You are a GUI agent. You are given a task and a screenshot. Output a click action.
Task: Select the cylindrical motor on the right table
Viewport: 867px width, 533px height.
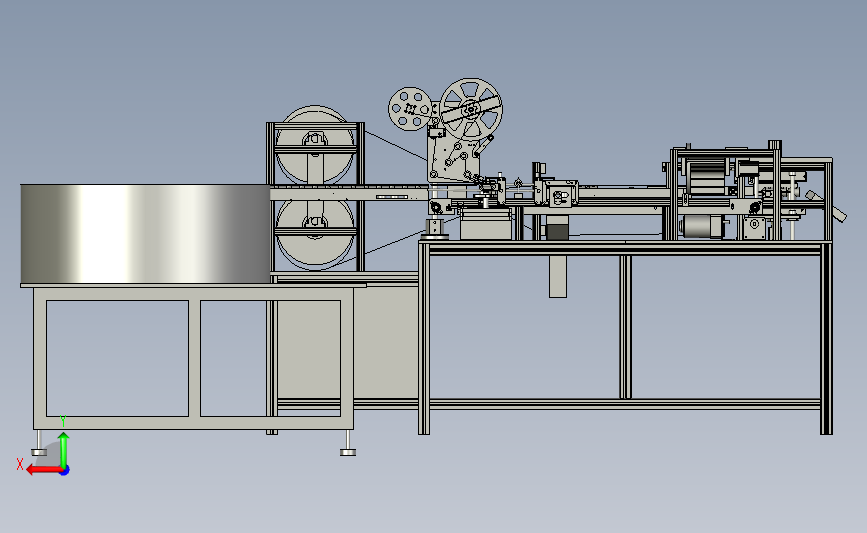click(x=701, y=227)
